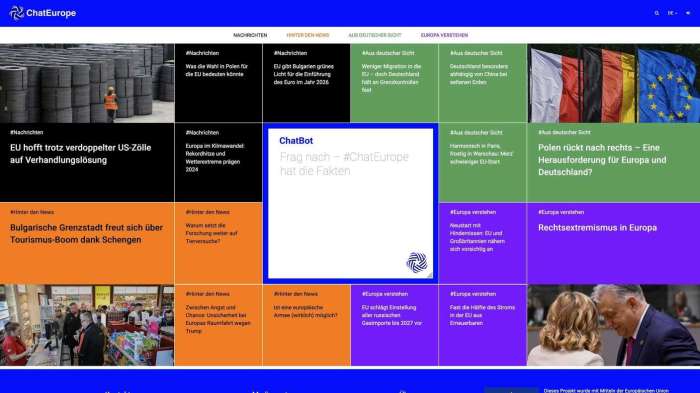
Task: Click the ChatBot heading
Action: (296, 141)
